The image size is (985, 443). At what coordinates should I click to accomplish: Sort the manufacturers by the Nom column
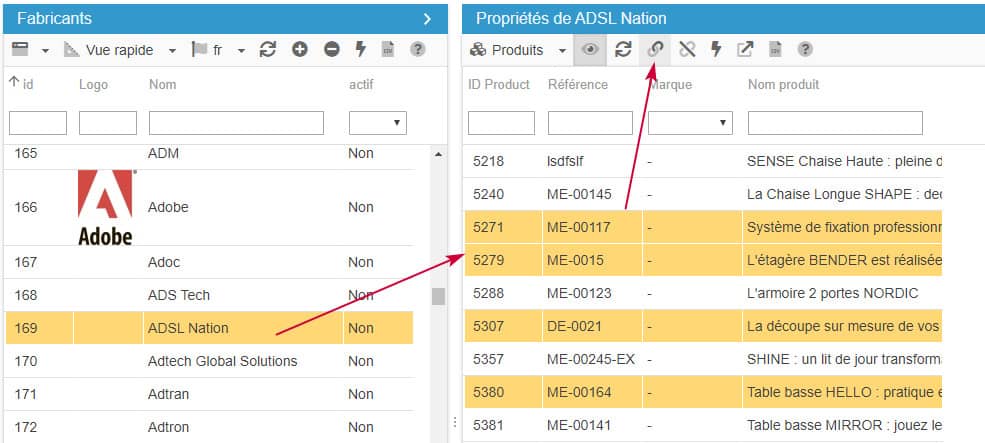coord(162,85)
